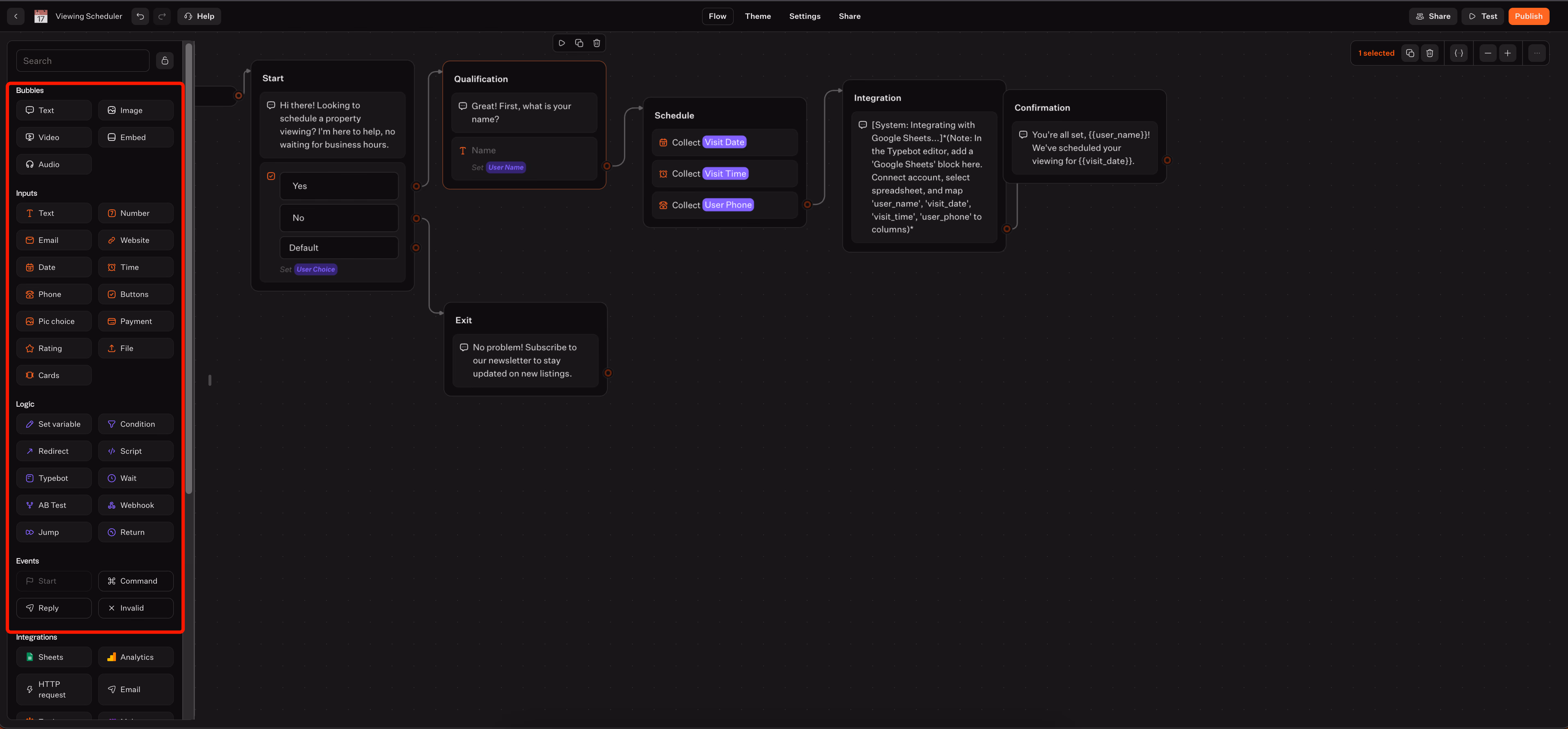Click the redo arrow in header
Image resolution: width=1568 pixels, height=729 pixels.
point(162,16)
